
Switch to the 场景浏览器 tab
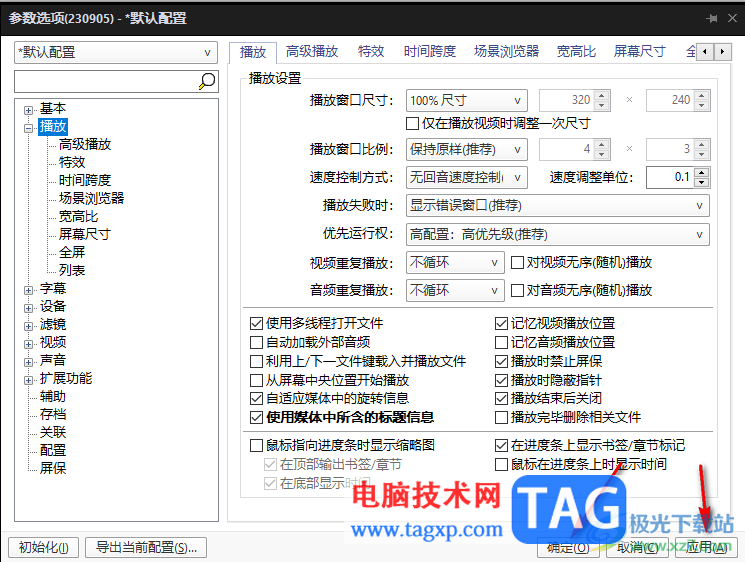pos(506,51)
